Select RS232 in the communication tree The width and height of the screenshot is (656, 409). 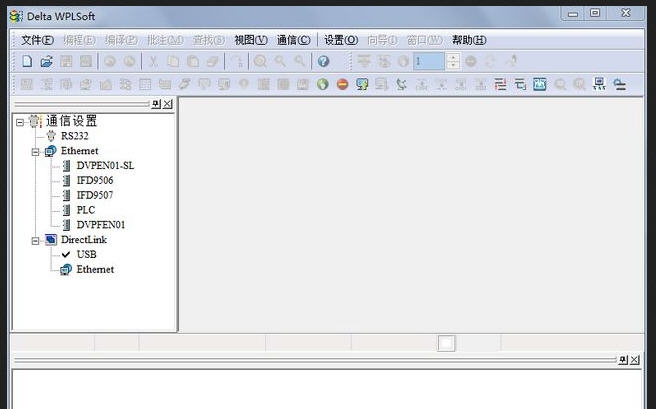pos(74,136)
